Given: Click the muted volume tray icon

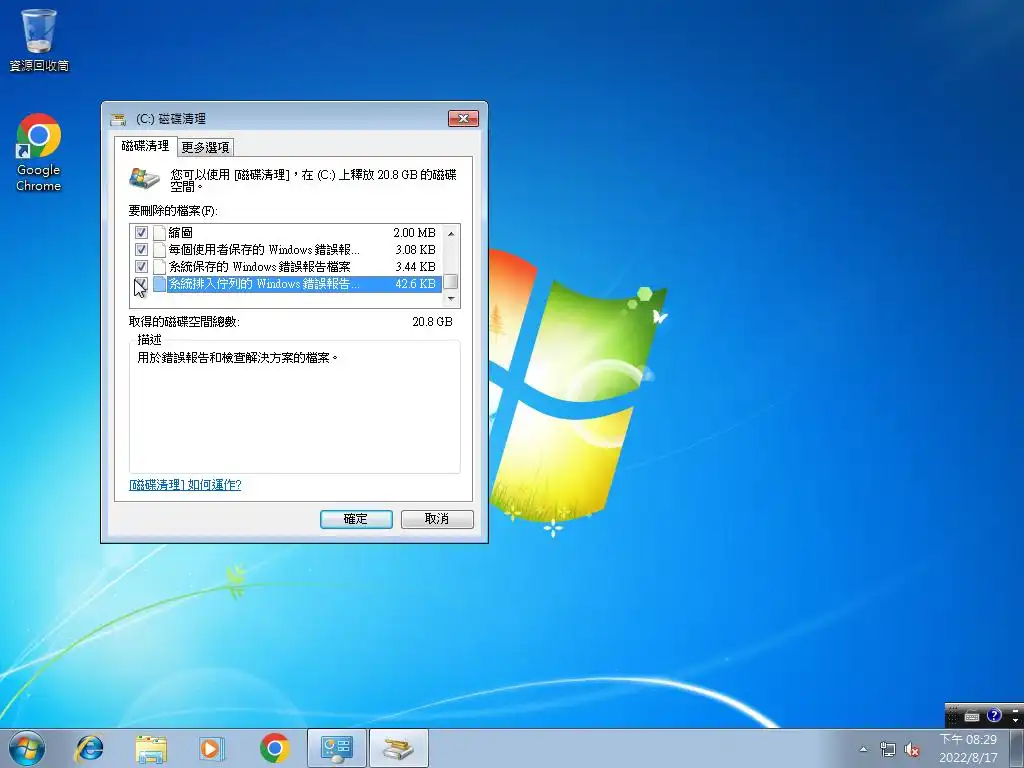Looking at the screenshot, I should click(912, 749).
